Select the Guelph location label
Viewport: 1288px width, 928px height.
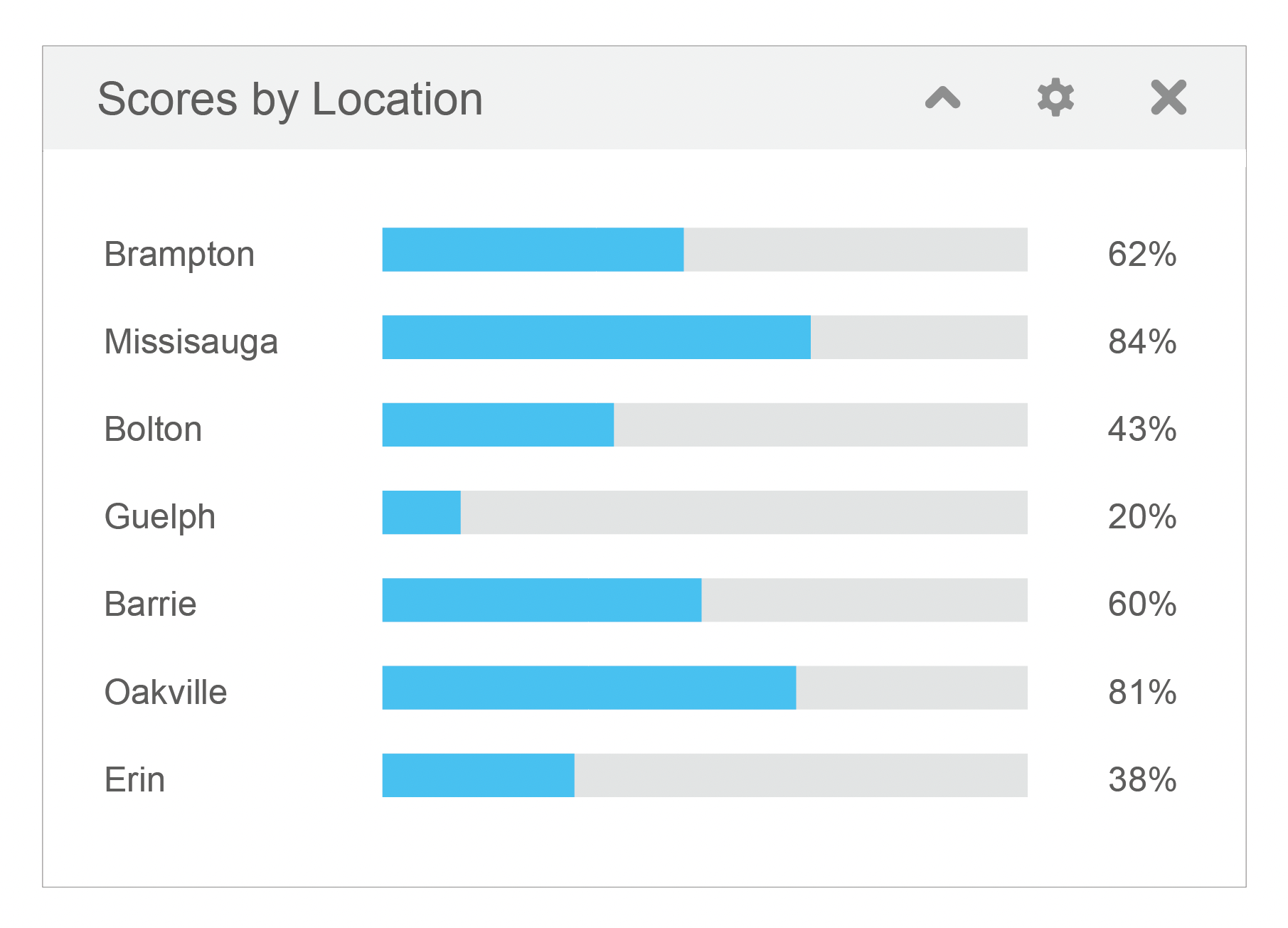coord(159,517)
